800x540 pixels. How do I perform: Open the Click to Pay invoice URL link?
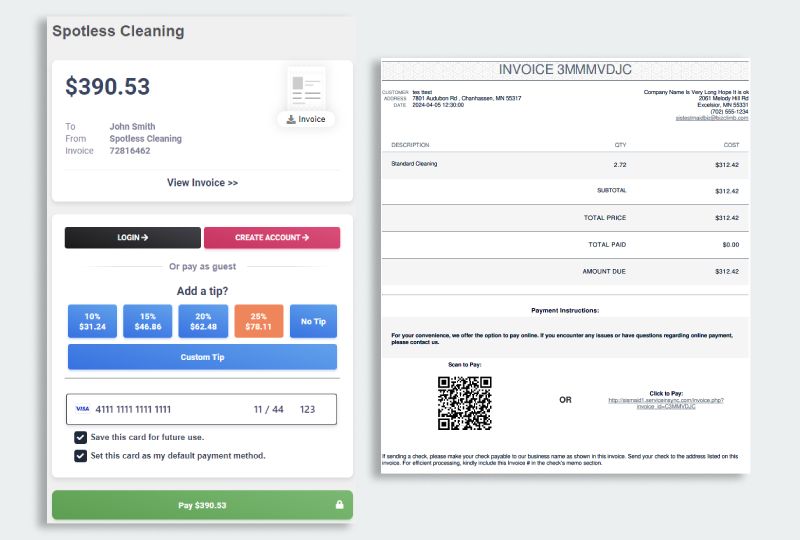[666, 403]
